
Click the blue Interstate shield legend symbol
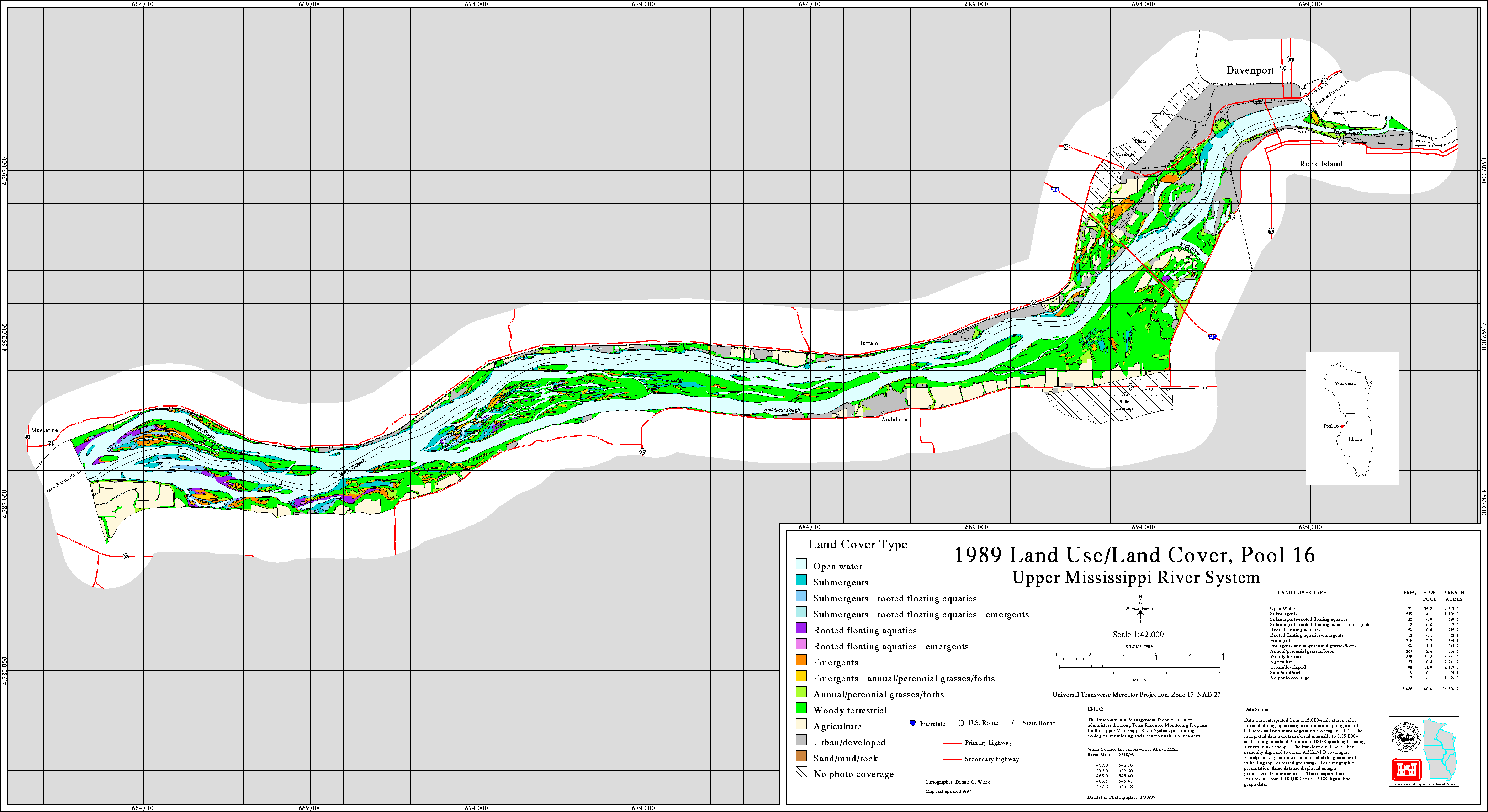point(913,723)
